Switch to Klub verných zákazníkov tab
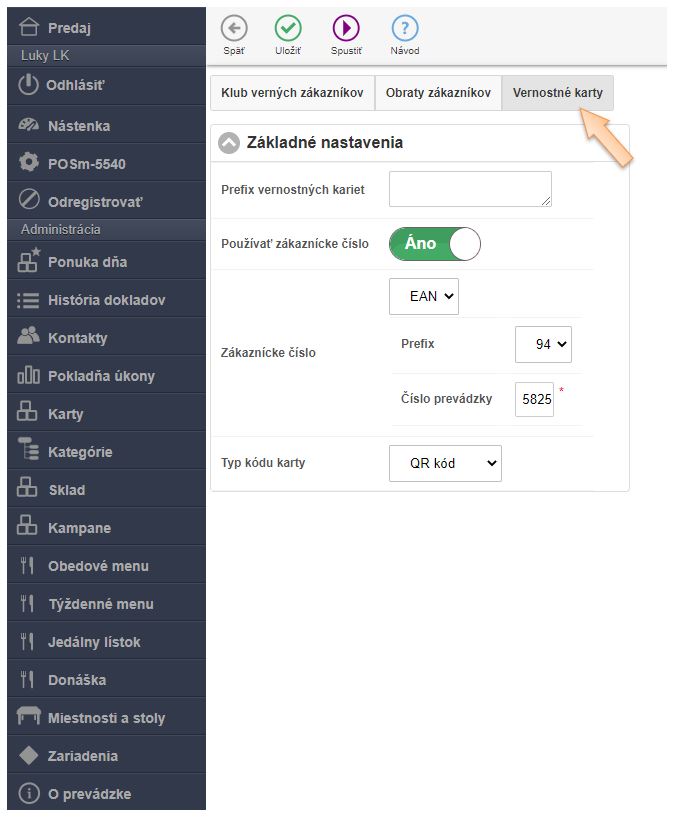Screen dimensions: 674x817 pos(292,92)
